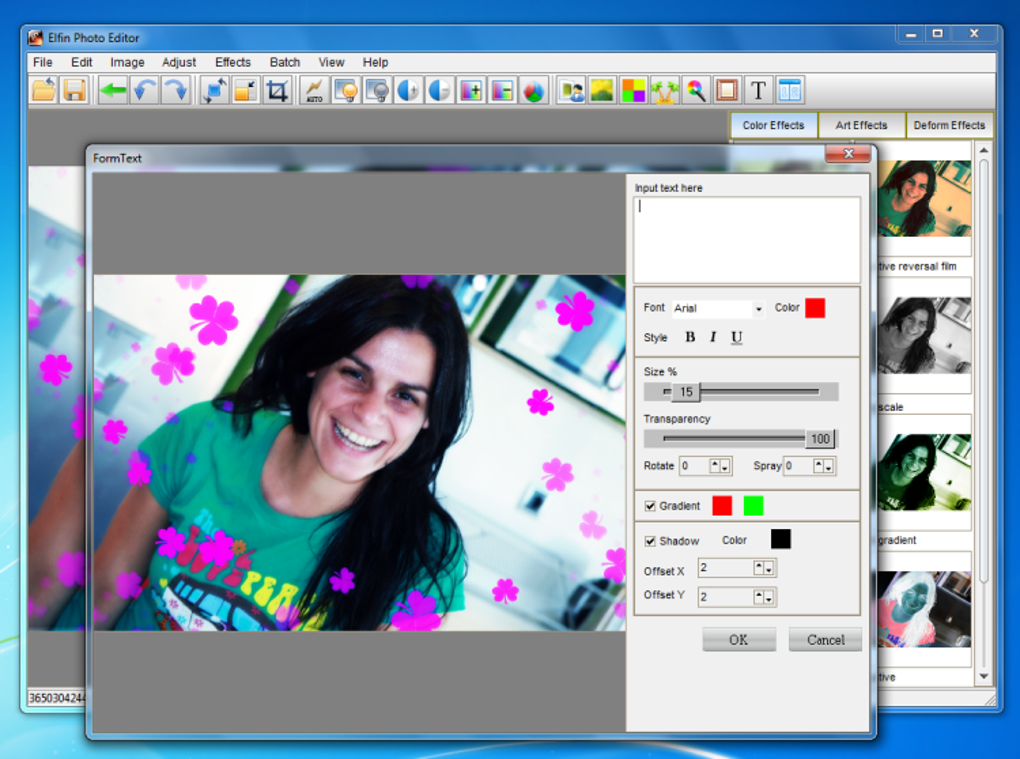Image resolution: width=1020 pixels, height=759 pixels.
Task: Click the brighten lightbulb icon
Action: point(345,90)
